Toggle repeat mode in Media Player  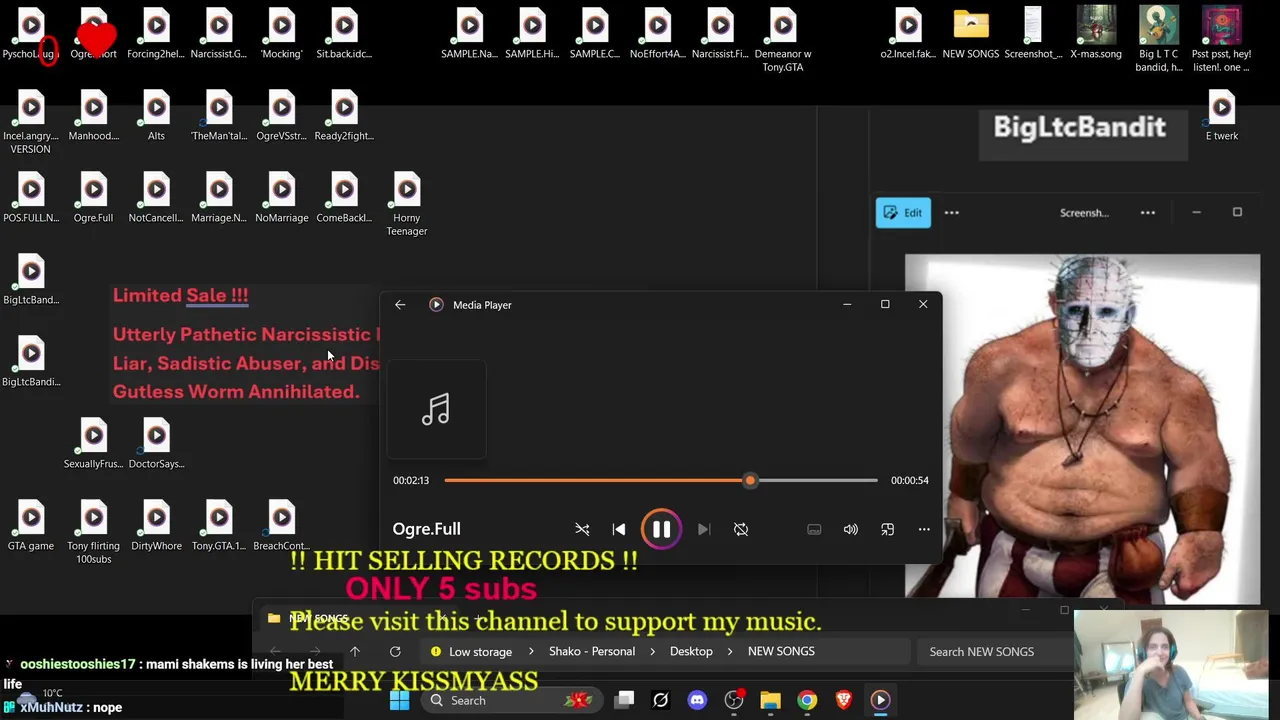741,529
